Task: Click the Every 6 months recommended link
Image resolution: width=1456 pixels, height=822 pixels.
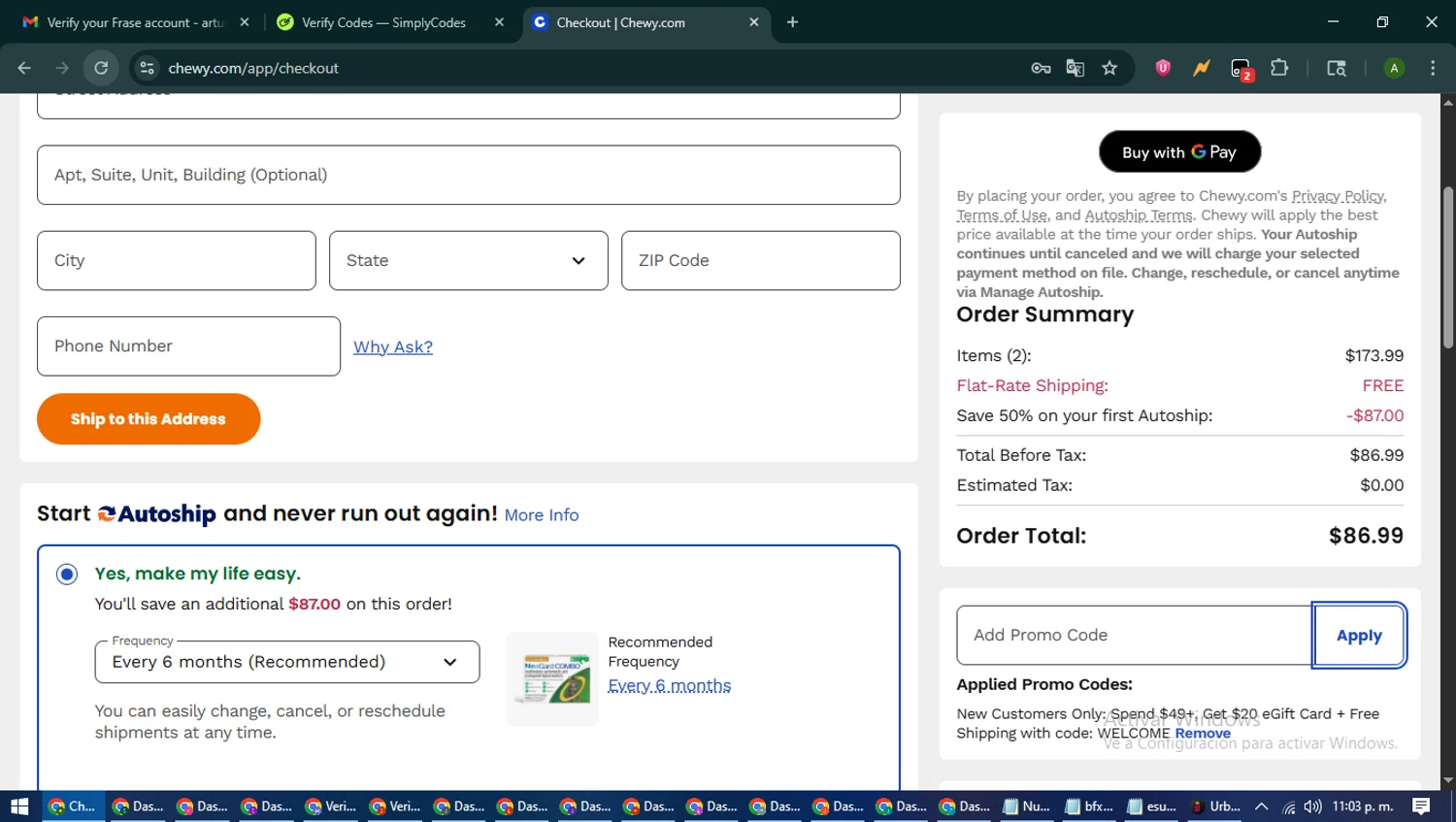Action: point(670,685)
